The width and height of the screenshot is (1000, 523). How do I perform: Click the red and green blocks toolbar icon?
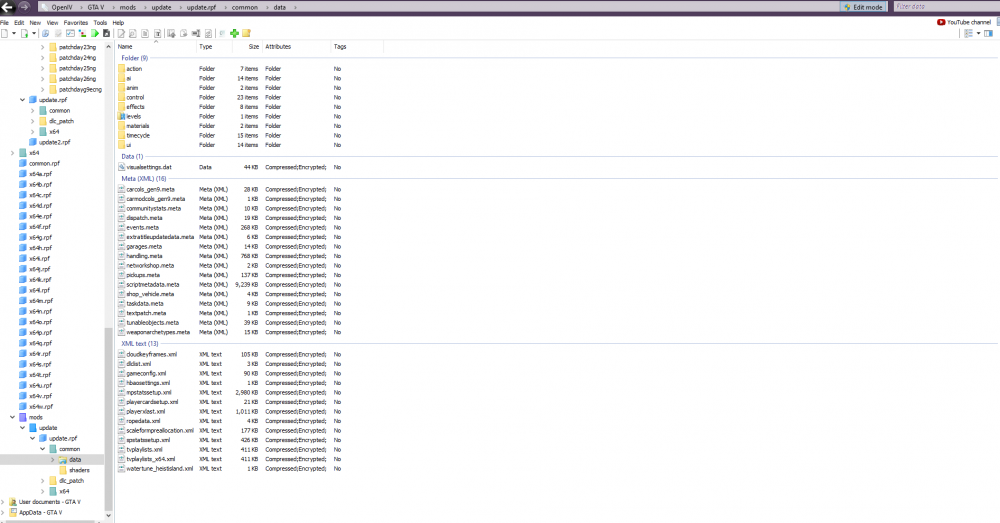click(x=82, y=33)
